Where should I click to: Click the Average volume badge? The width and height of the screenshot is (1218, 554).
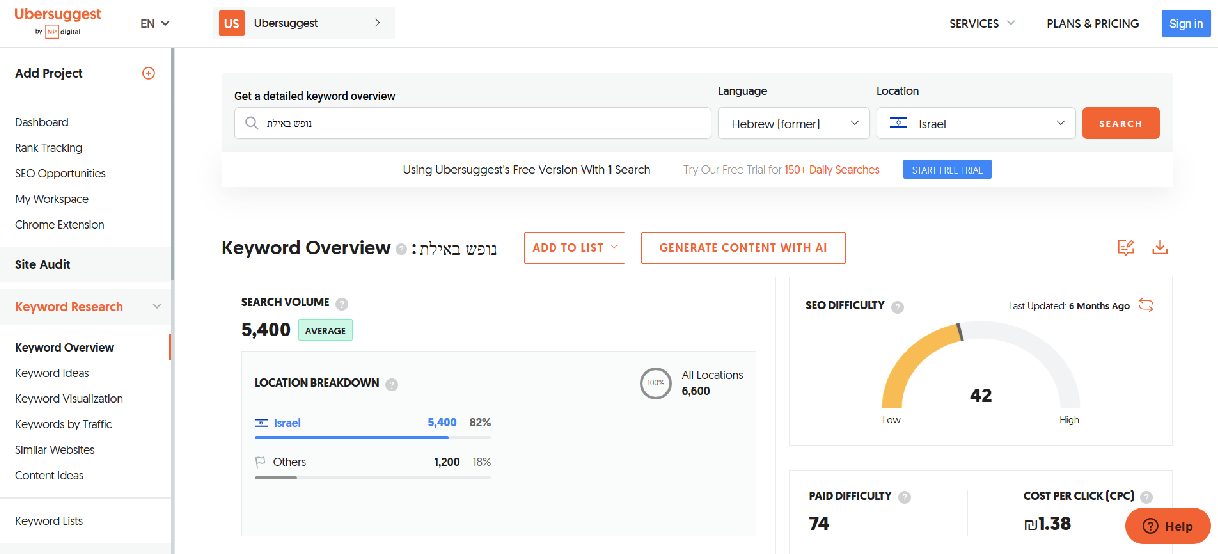325,331
